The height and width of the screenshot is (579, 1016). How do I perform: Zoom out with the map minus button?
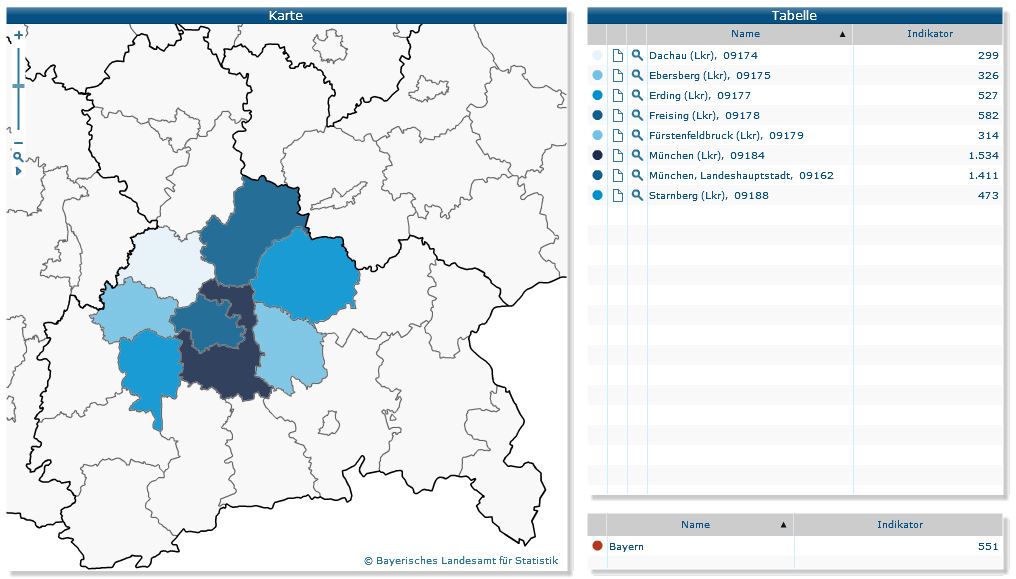click(x=18, y=143)
